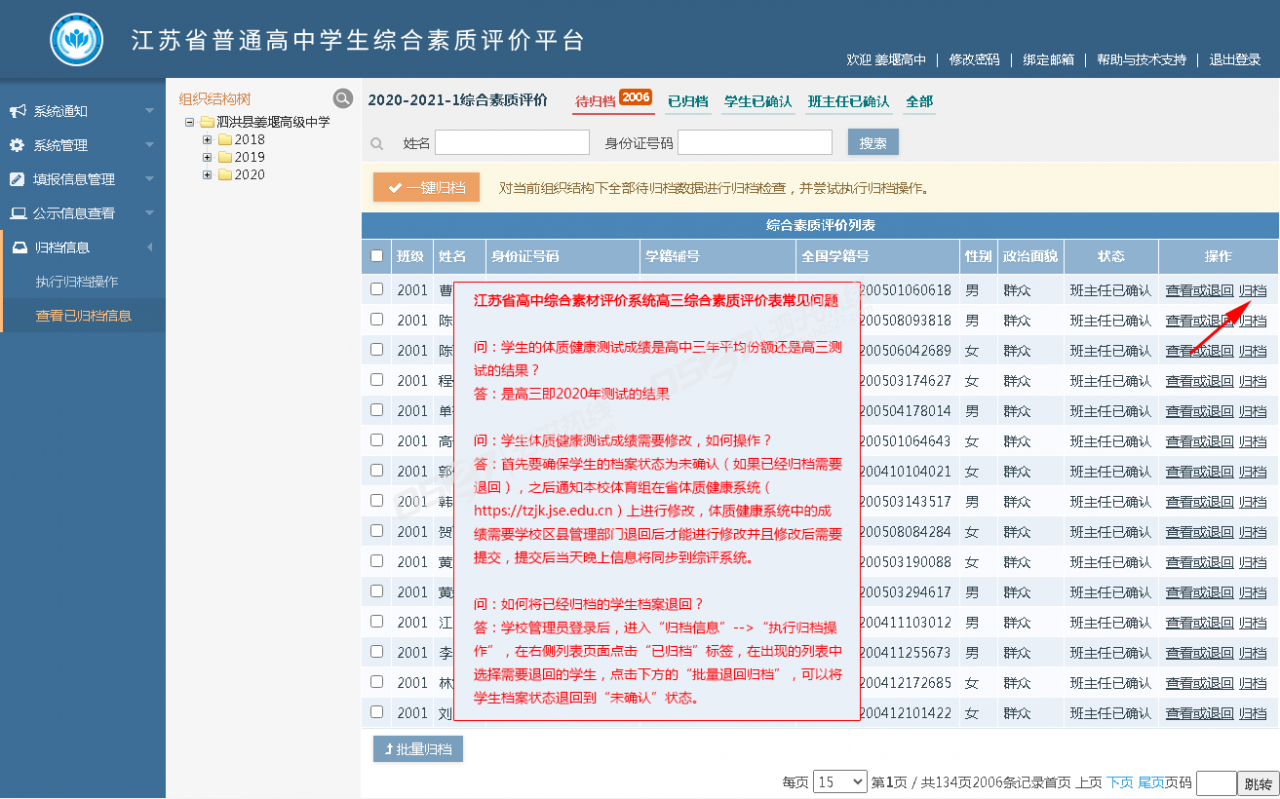
Task: Select the 2019 label in the tree
Action: click(250, 157)
